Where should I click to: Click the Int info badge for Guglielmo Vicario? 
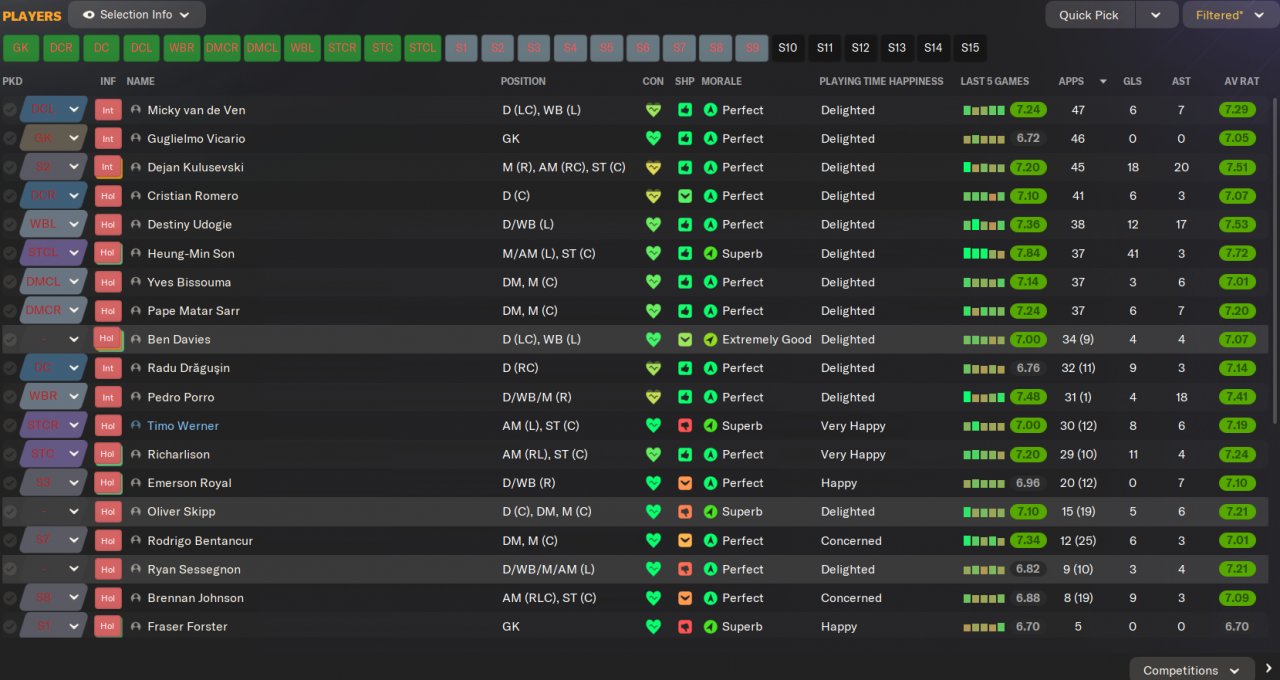108,139
